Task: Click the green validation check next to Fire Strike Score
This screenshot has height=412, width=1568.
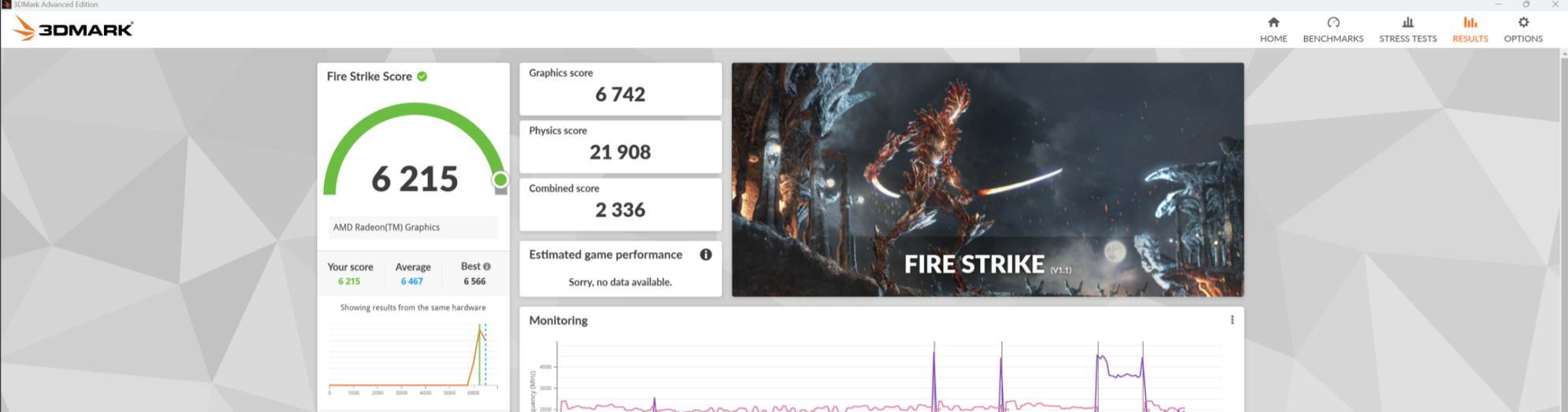Action: [422, 77]
